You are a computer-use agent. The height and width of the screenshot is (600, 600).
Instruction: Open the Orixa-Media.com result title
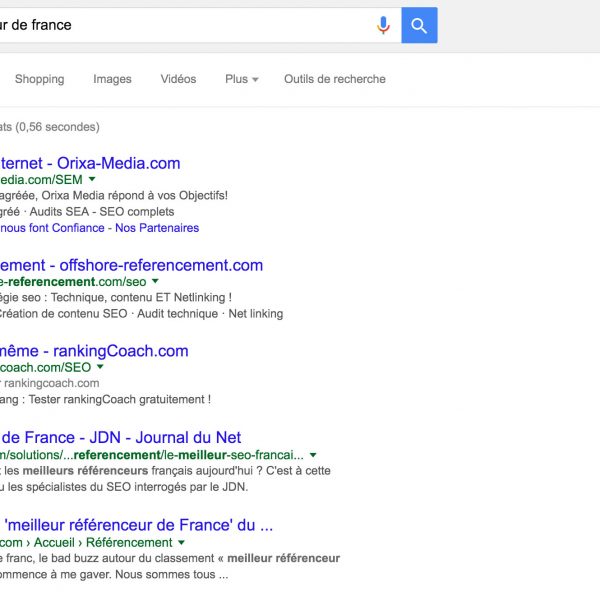(x=90, y=163)
